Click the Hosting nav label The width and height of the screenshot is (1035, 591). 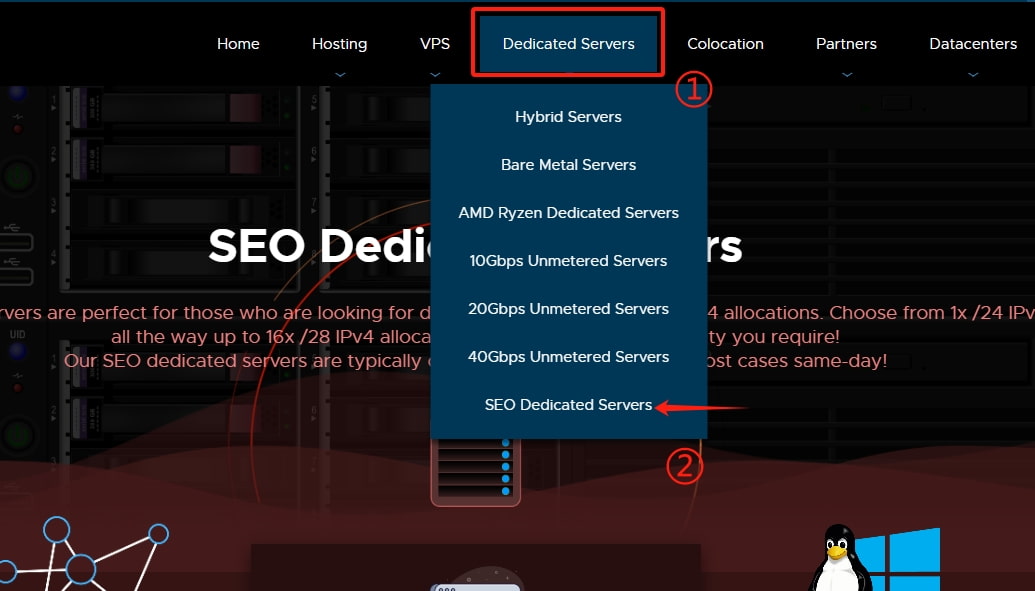[339, 44]
